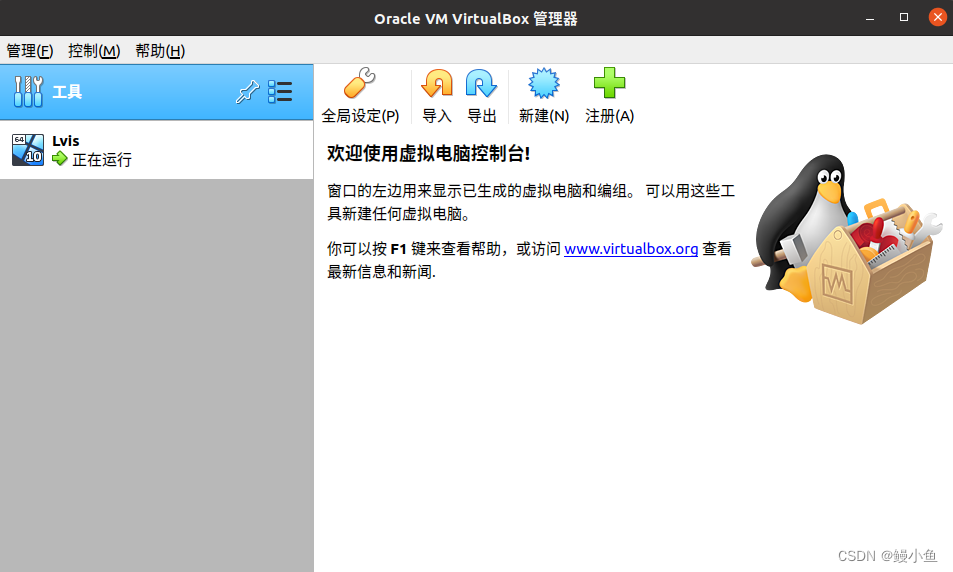
Task: Click the 导入 import appliance icon
Action: [437, 83]
